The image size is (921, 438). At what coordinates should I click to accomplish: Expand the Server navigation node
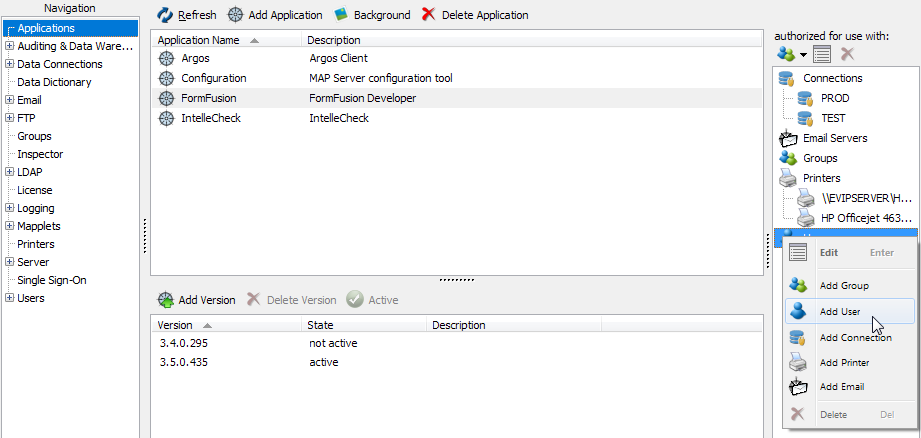(x=9, y=262)
